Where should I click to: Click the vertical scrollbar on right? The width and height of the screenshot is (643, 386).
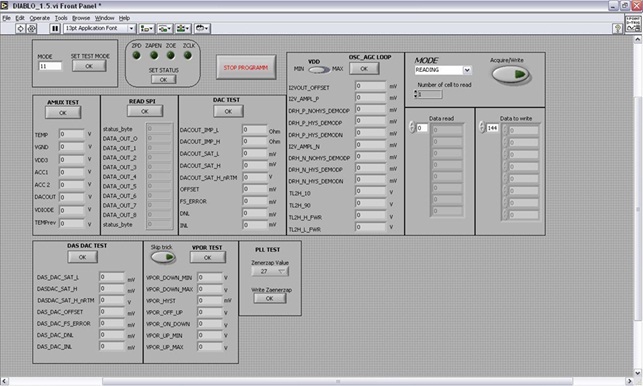tap(638, 209)
